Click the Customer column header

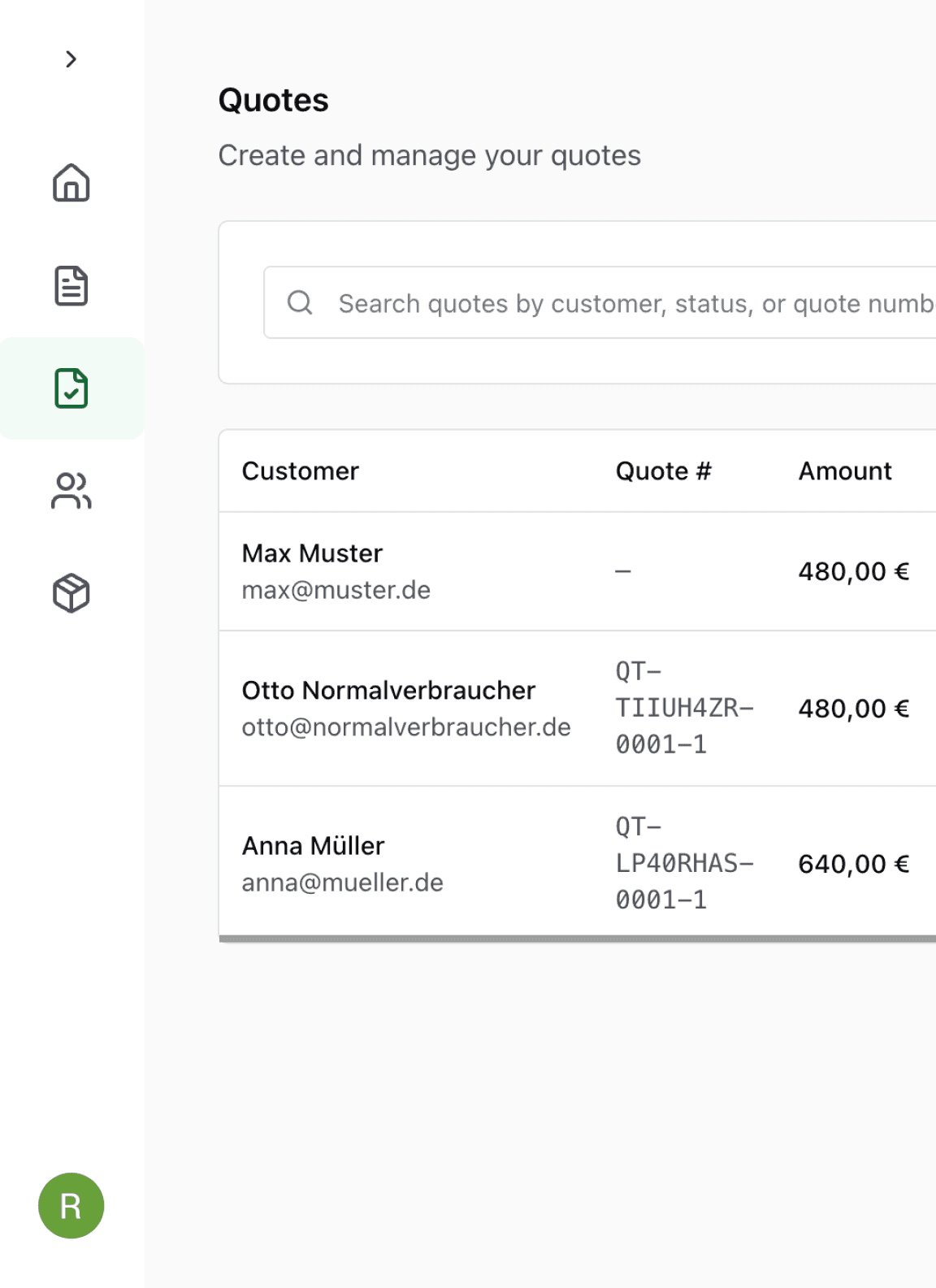point(300,471)
